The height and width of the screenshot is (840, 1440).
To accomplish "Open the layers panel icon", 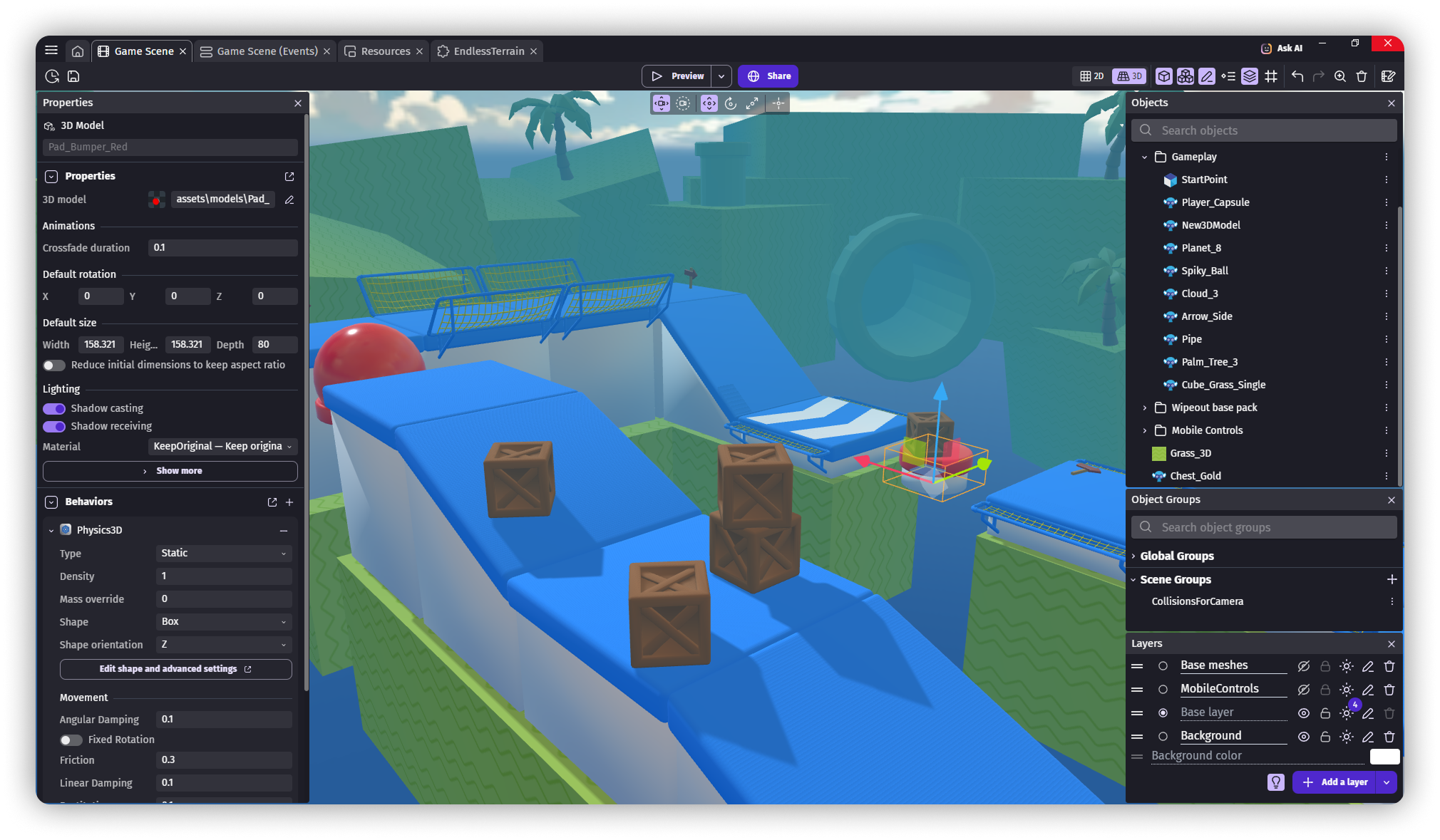I will click(1250, 76).
